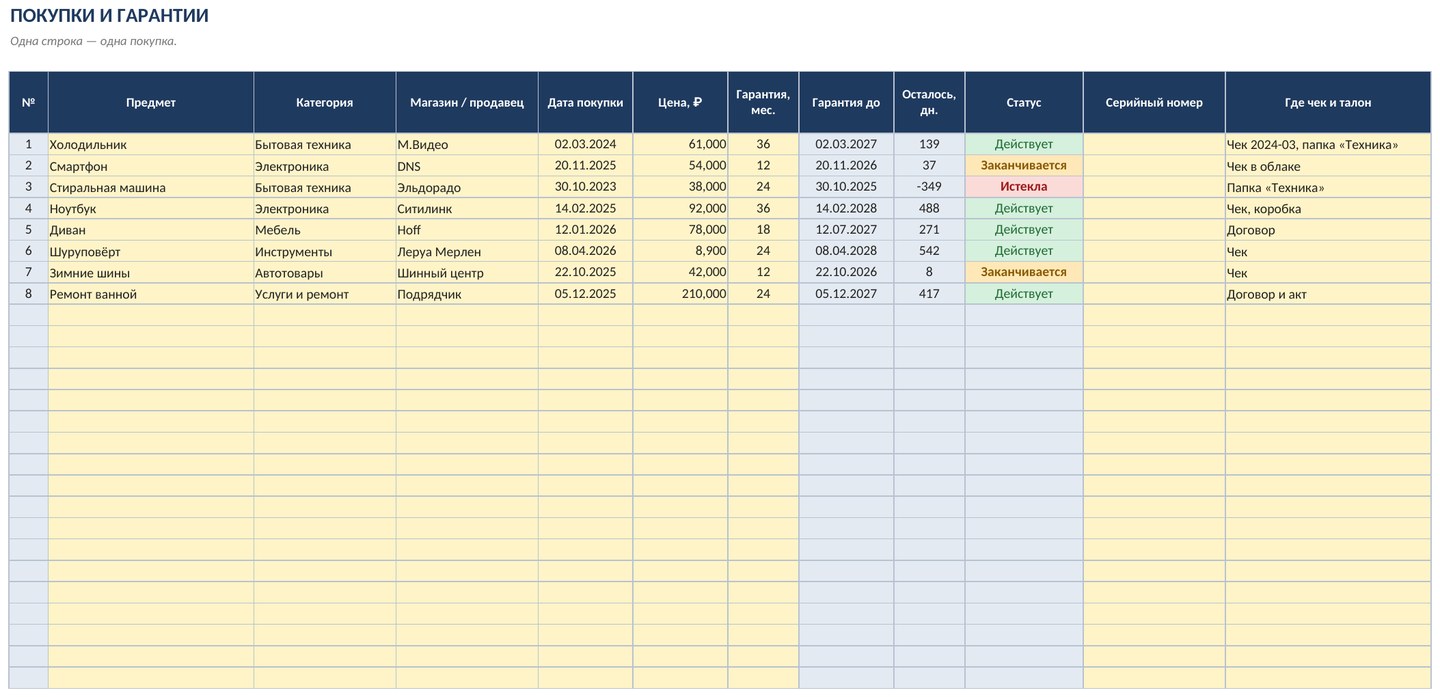Select purchase date '12.01.2026'
This screenshot has height=697, width=1440.
click(585, 230)
